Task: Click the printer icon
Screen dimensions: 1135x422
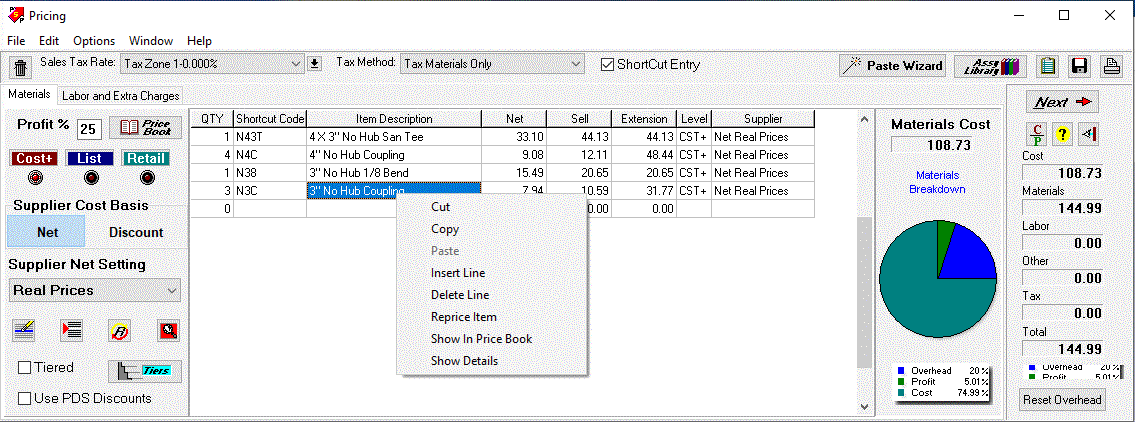Action: pyautogui.click(x=1111, y=66)
